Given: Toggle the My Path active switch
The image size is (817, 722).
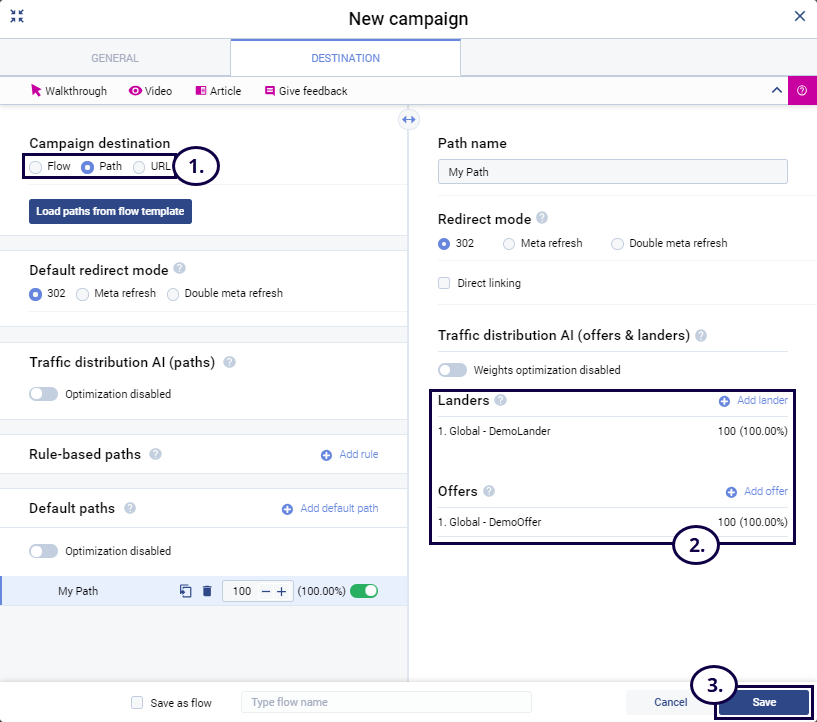Looking at the screenshot, I should [364, 591].
